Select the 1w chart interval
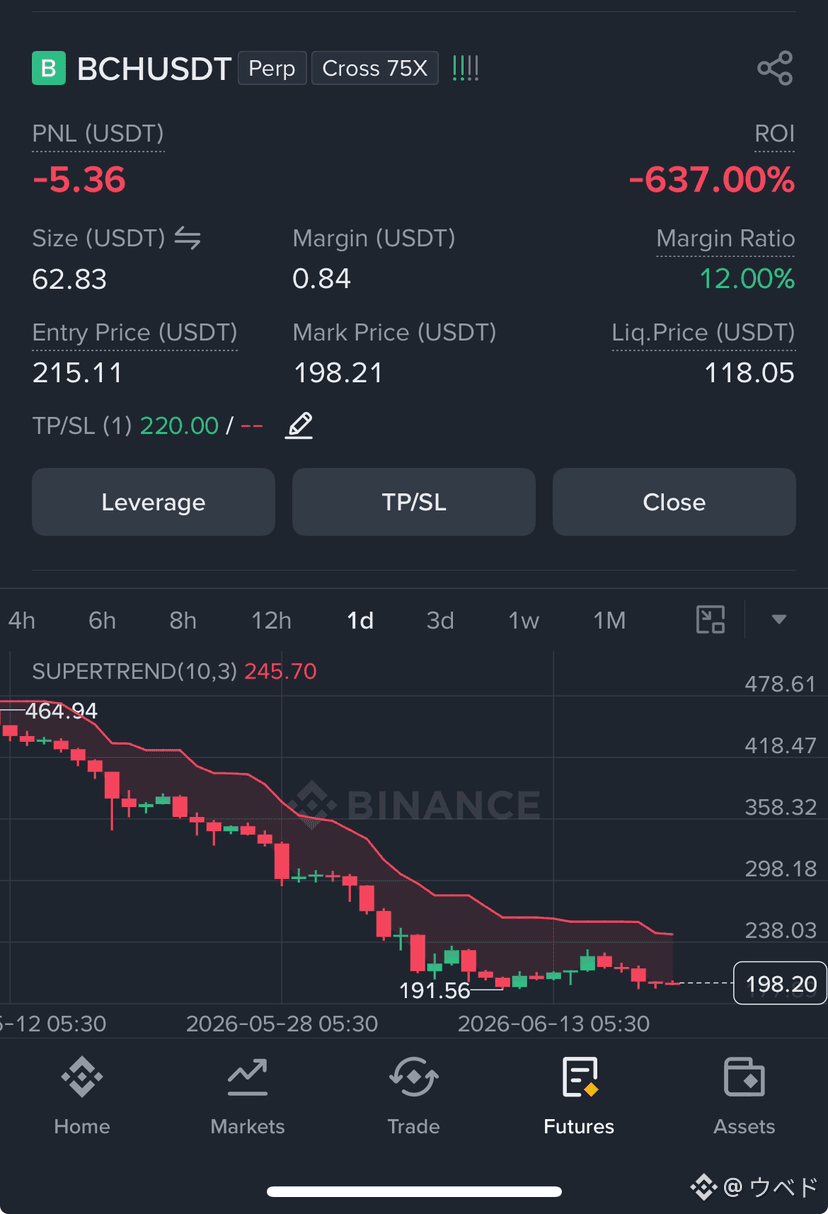 pos(523,621)
